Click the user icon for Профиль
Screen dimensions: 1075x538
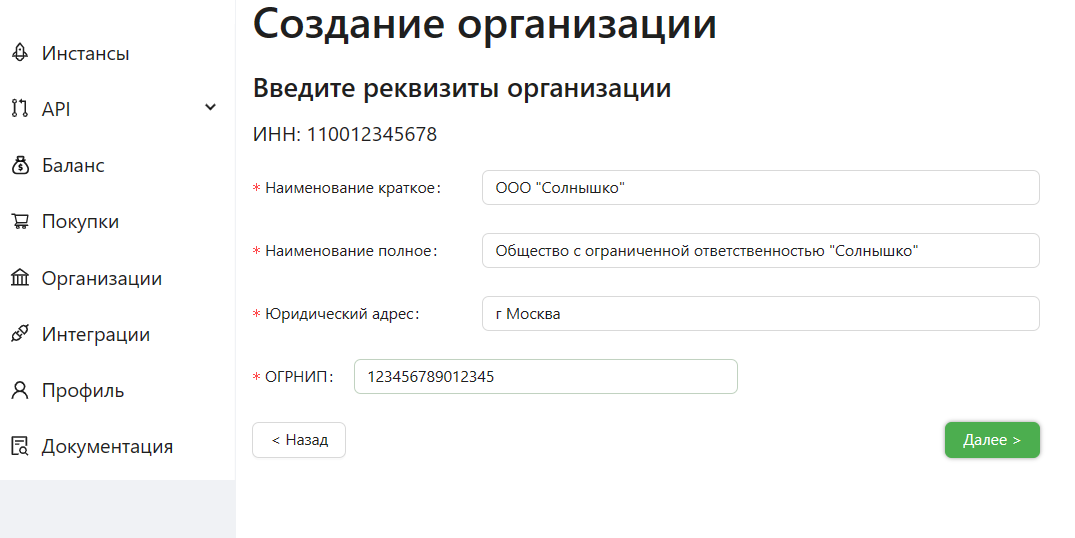19,390
